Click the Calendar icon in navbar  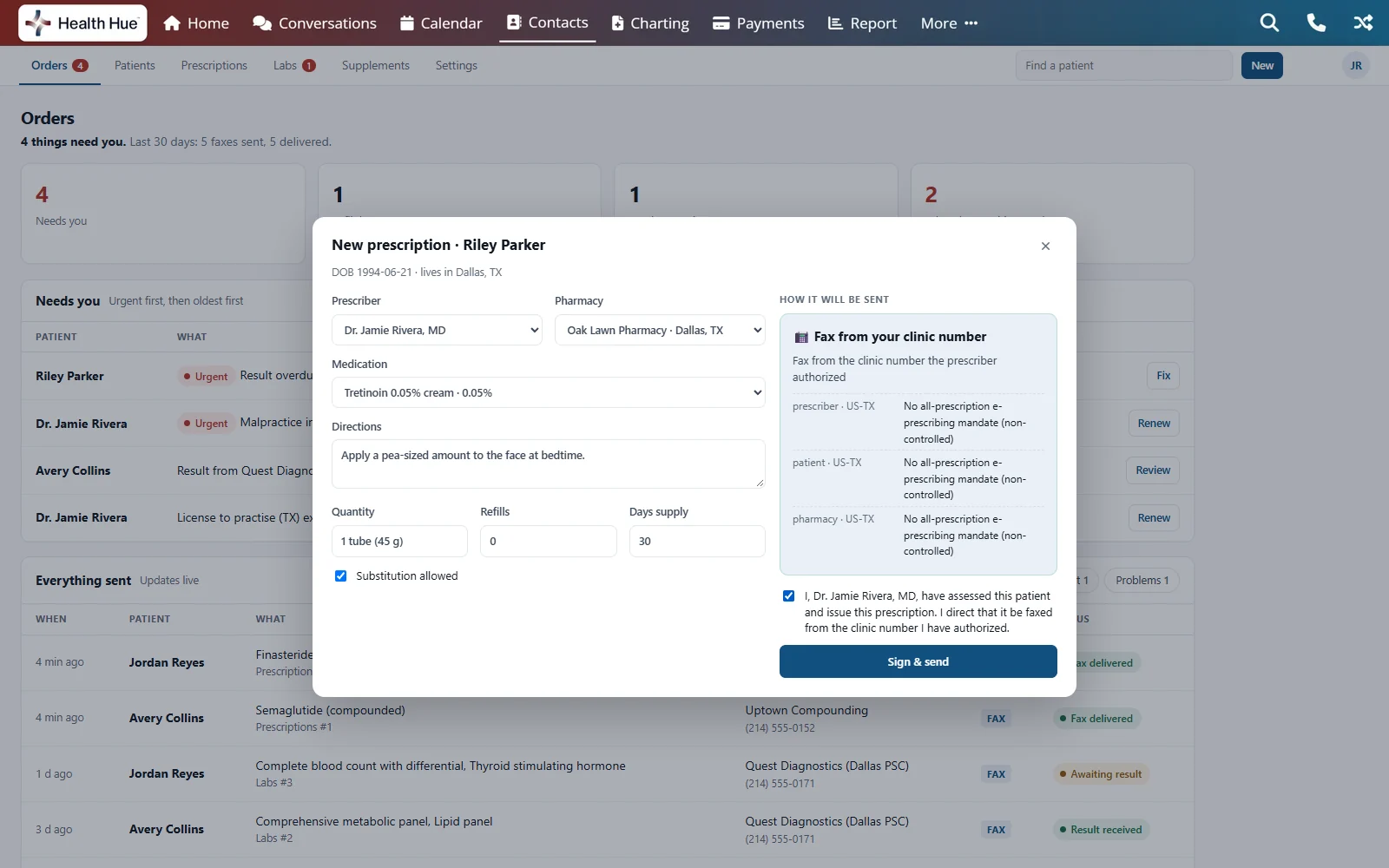coord(406,23)
